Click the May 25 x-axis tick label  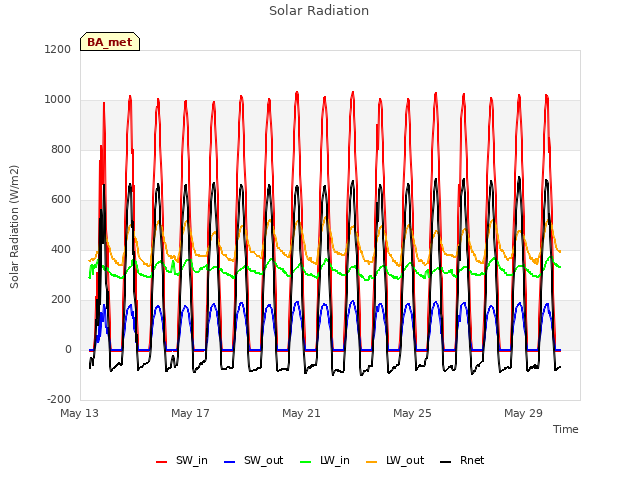(x=412, y=413)
